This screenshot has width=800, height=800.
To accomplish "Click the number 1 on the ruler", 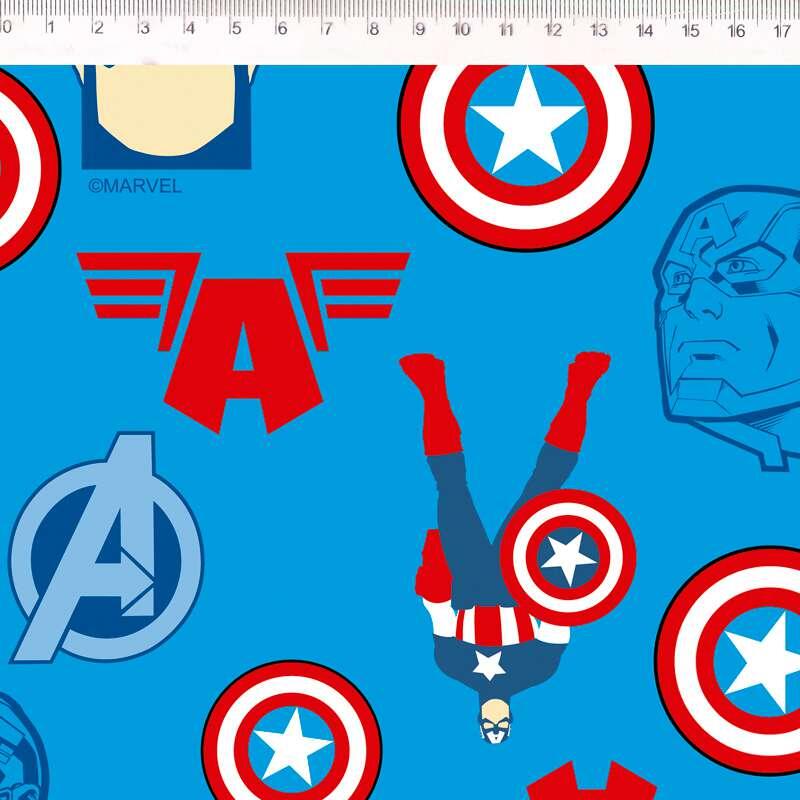I will [x=50, y=28].
